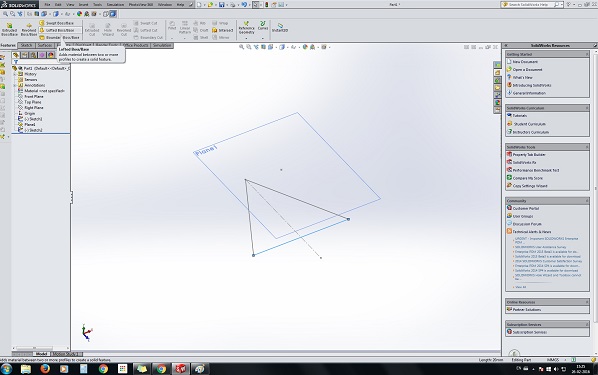Expand the Annotations node in feature tree
The image size is (598, 375).
point(15,85)
